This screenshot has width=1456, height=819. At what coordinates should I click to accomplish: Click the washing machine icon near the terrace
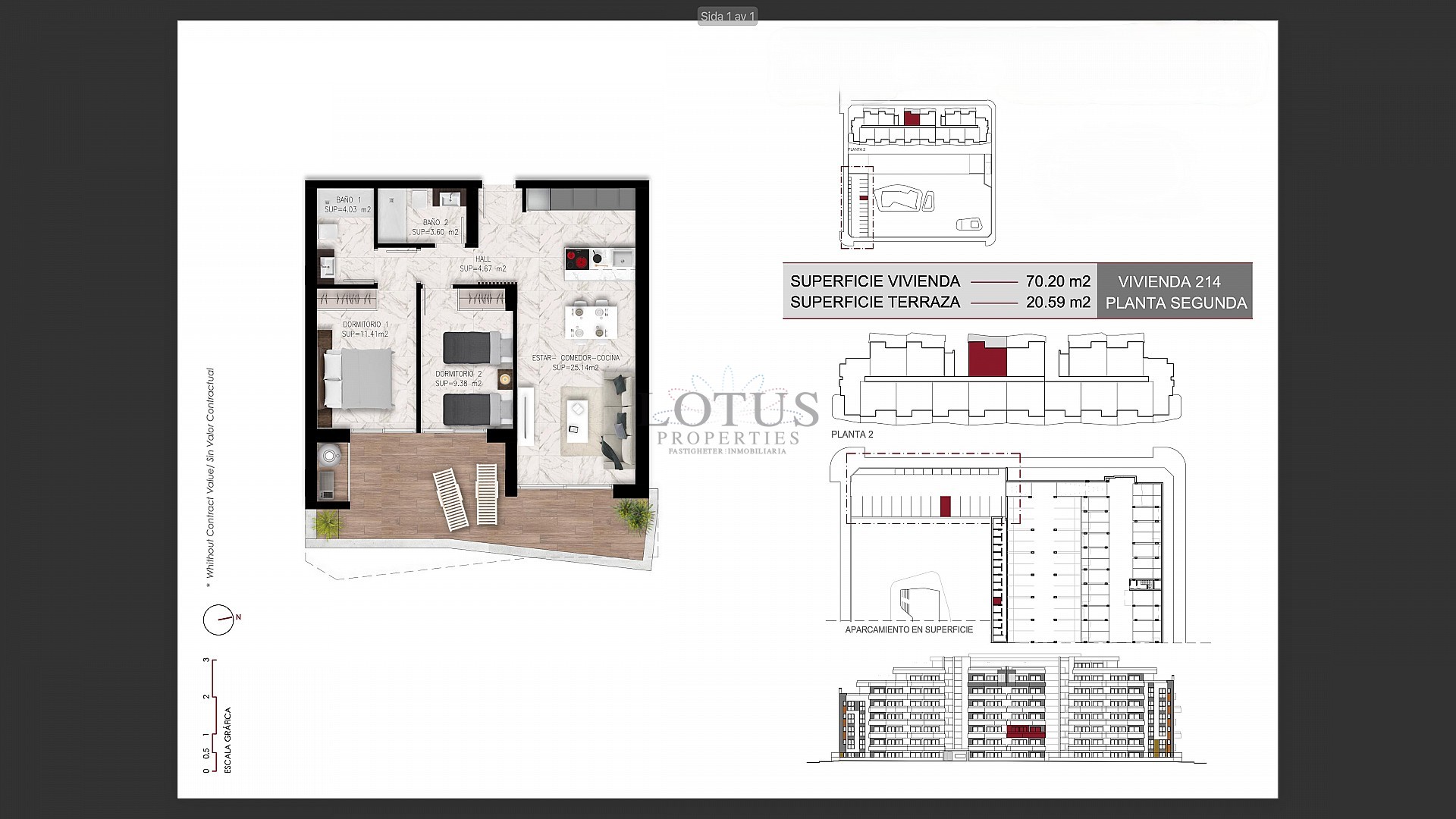click(x=329, y=455)
